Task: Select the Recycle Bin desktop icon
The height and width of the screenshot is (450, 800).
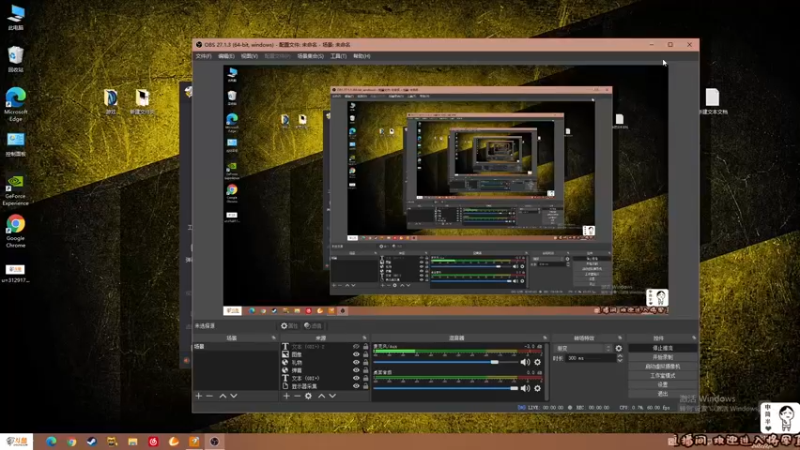Action: pos(16,59)
